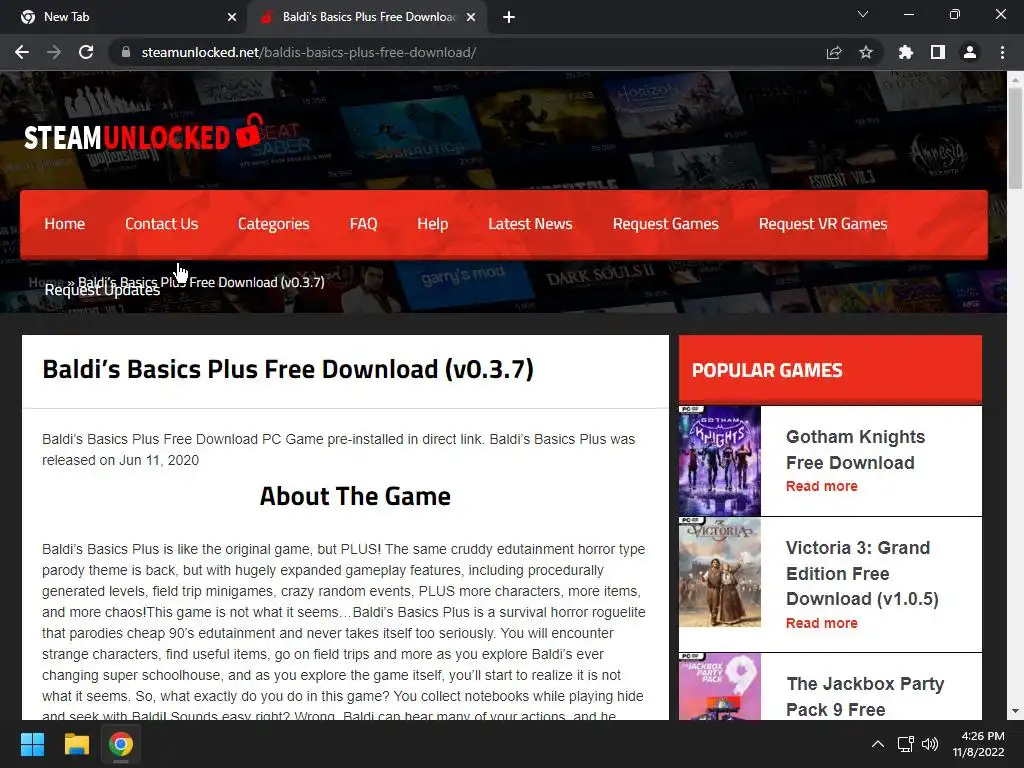Image resolution: width=1024 pixels, height=768 pixels.
Task: Click the SteamUnlocked logo
Action: (x=144, y=133)
